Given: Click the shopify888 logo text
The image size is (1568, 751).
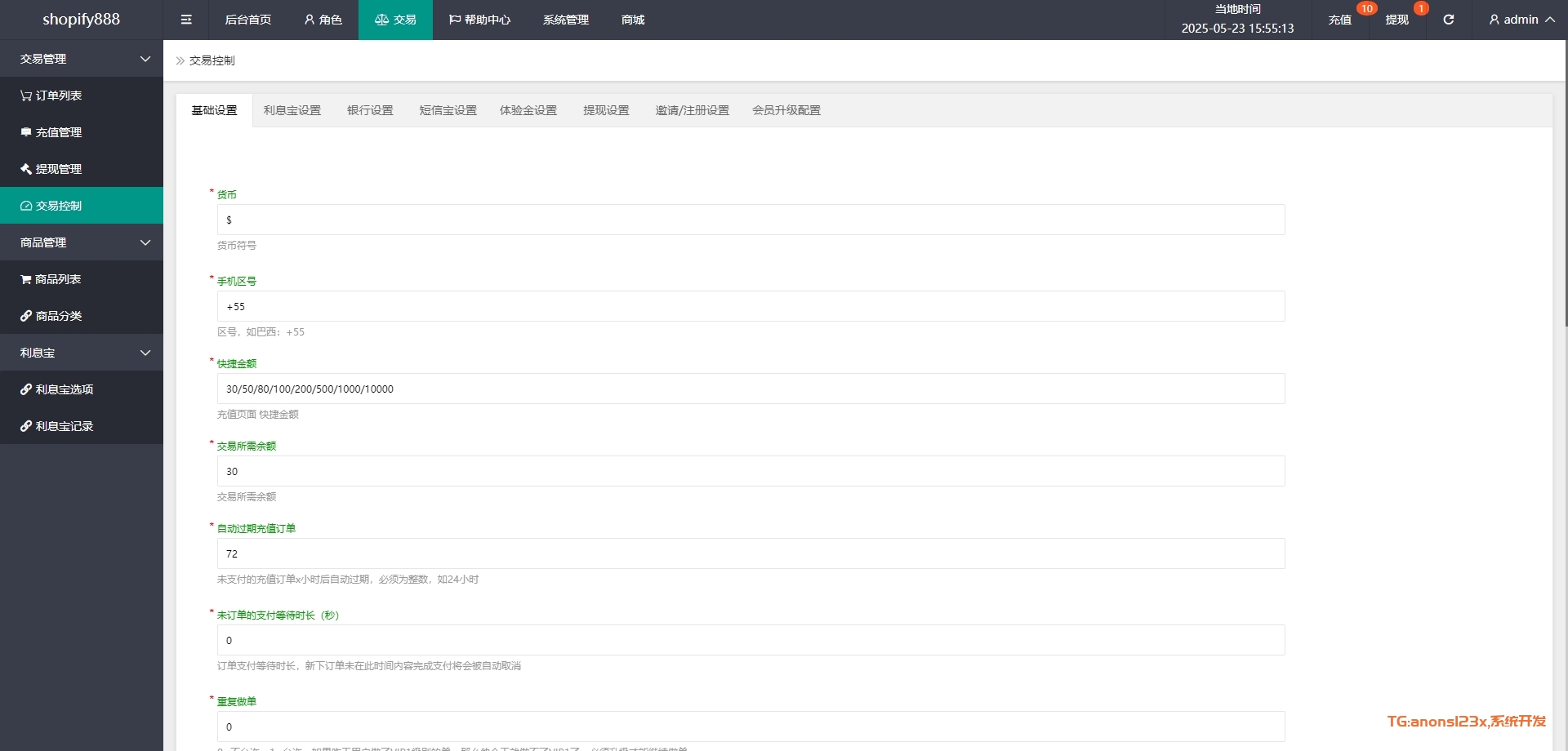Looking at the screenshot, I should pos(82,20).
